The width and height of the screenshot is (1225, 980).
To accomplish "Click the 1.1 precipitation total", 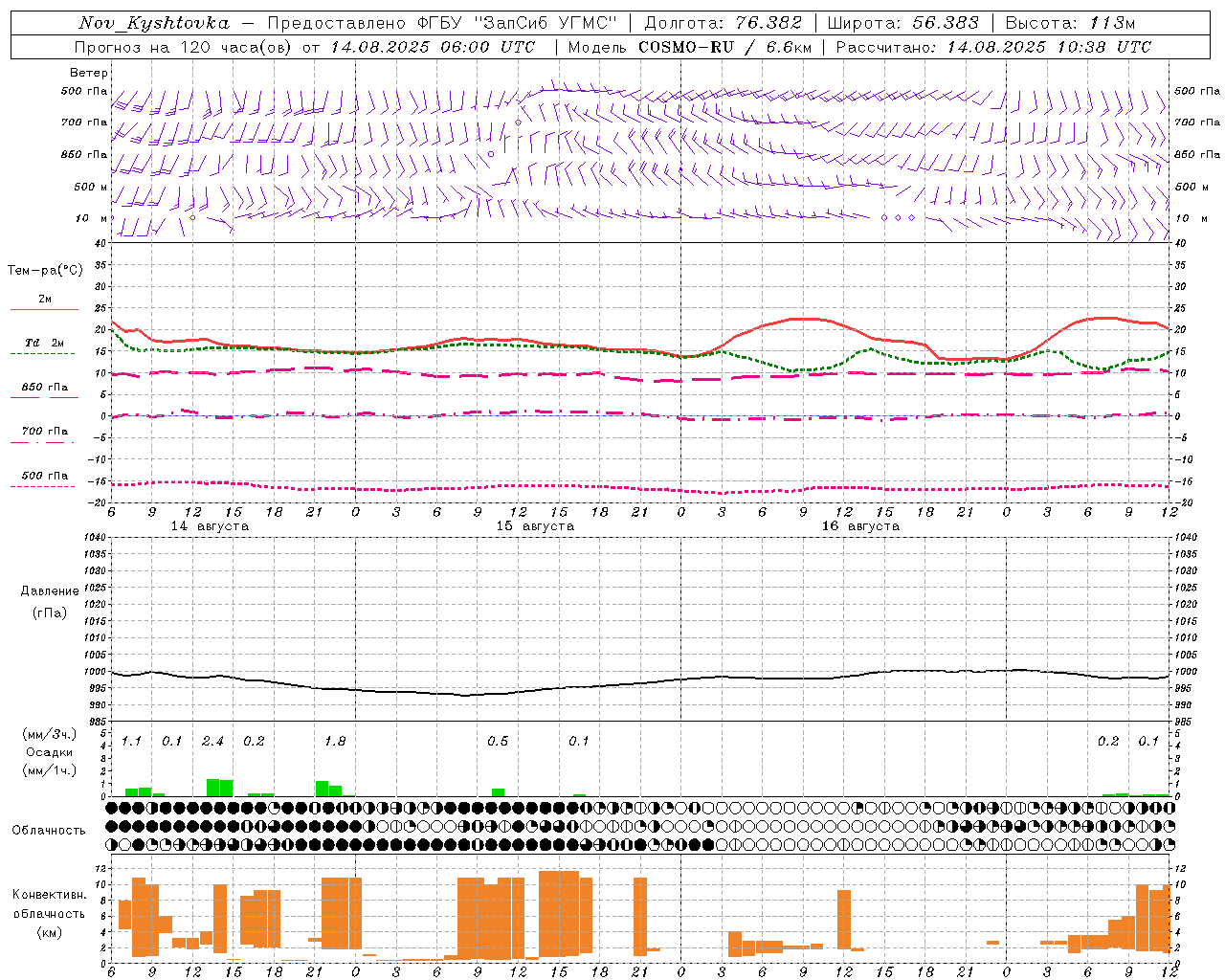I will [x=131, y=742].
